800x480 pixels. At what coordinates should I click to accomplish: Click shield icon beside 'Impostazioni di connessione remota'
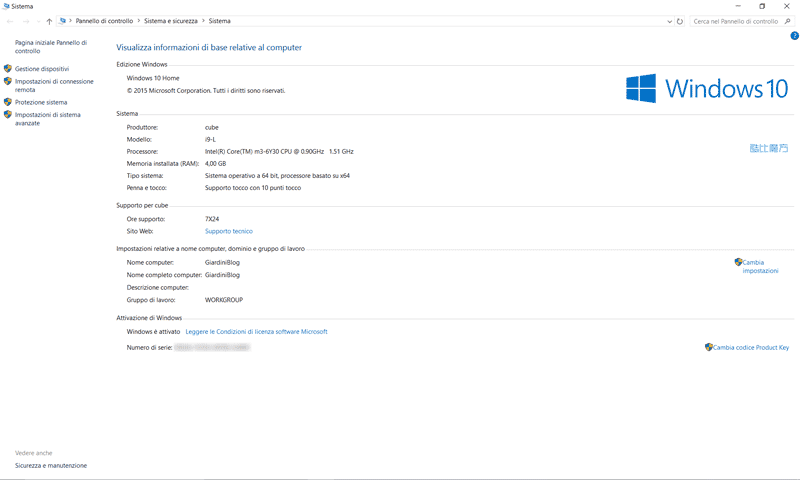point(8,81)
